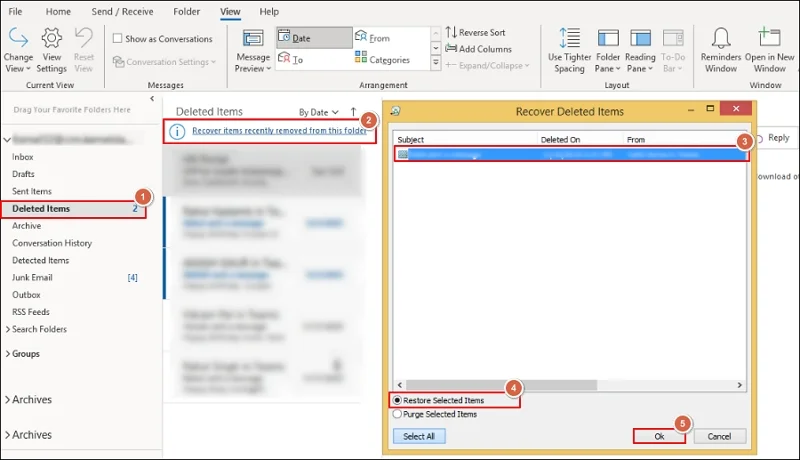
Task: Open the Inbox folder
Action: pos(22,157)
